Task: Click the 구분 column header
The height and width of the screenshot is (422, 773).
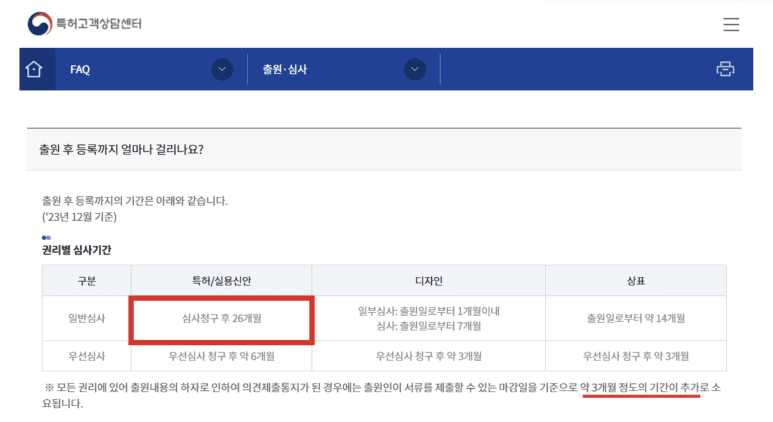Action: point(87,281)
